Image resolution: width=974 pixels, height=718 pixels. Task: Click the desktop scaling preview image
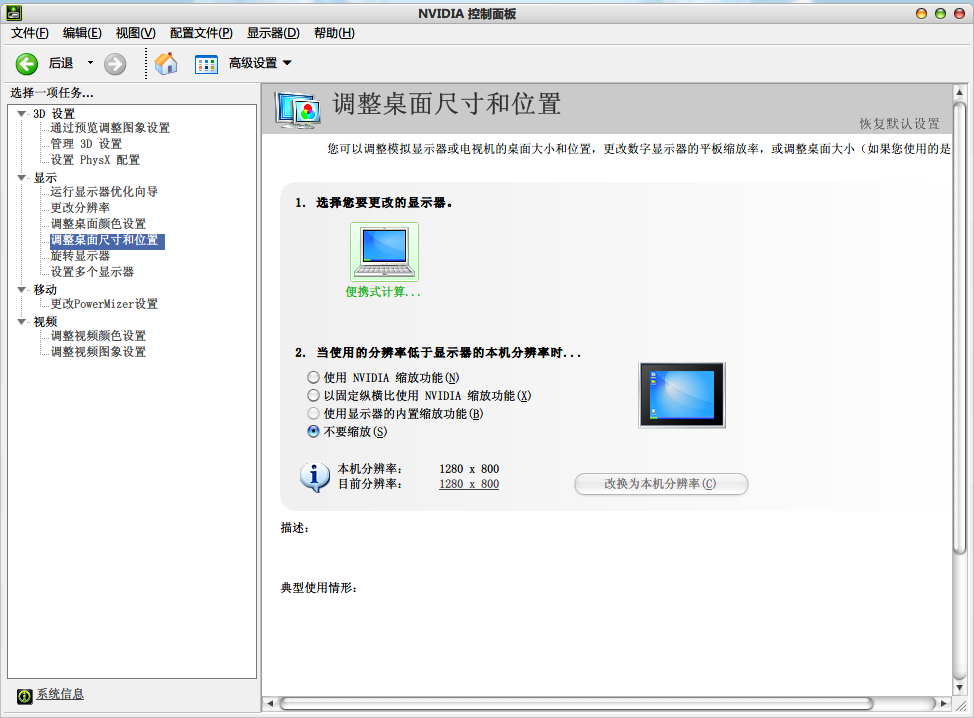682,395
